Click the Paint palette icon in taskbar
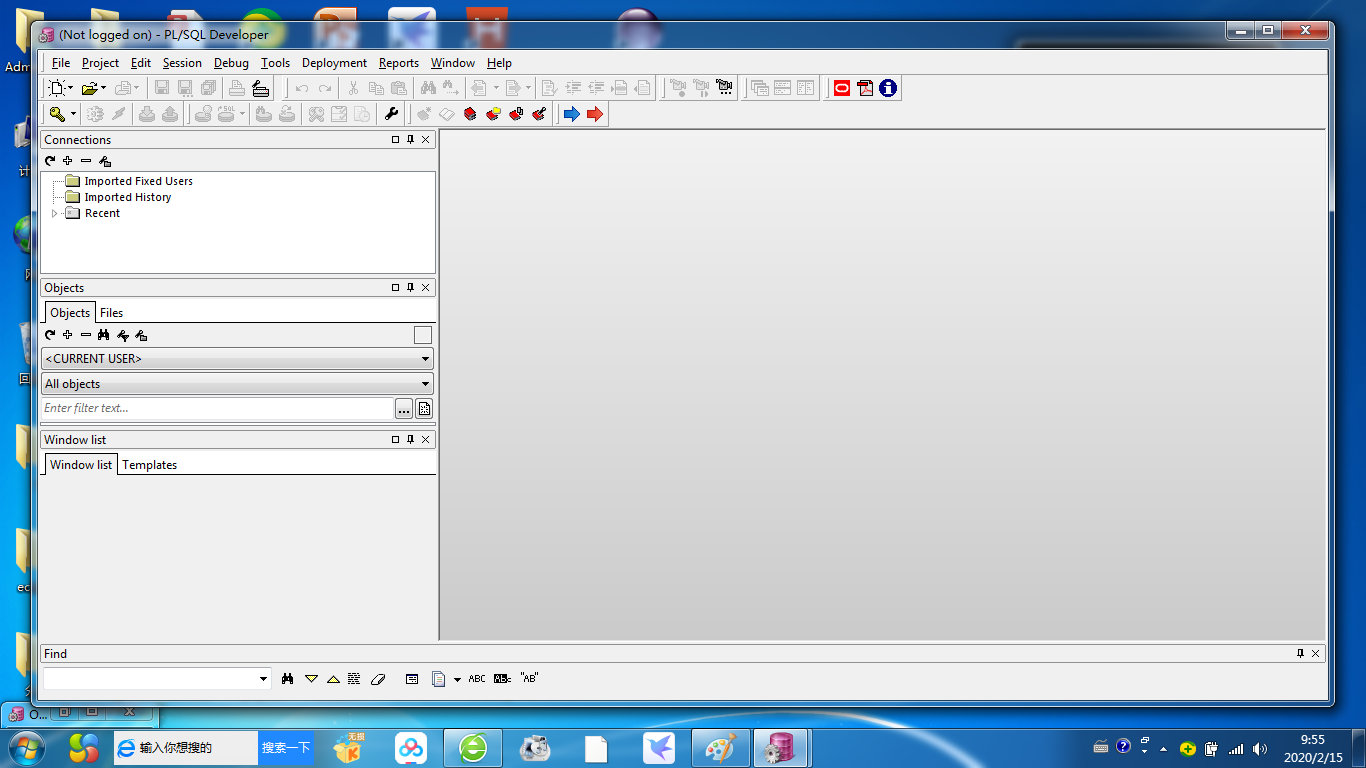This screenshot has height=768, width=1366. tap(720, 748)
